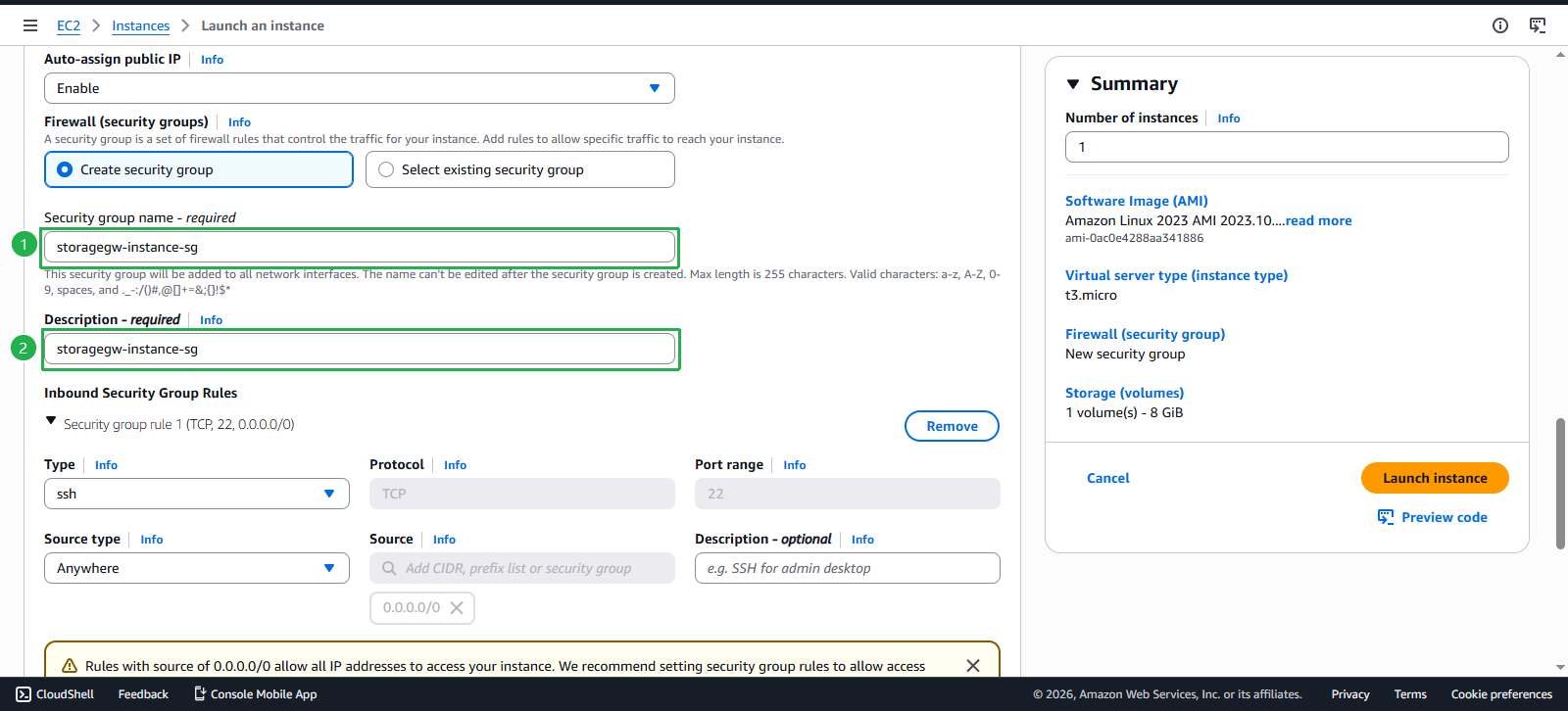Remove the 0.0.0.0/0 CIDR chip
Viewport: 1568px width, 711px height.
tap(457, 607)
